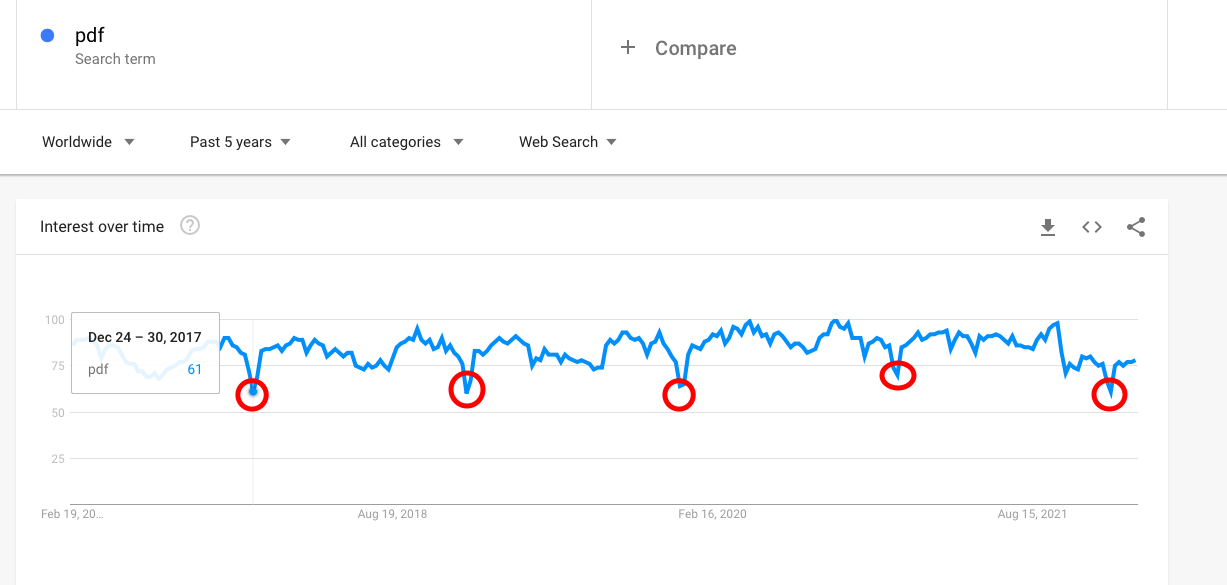The image size is (1227, 585).
Task: Click the embed chart icon
Action: [1091, 227]
